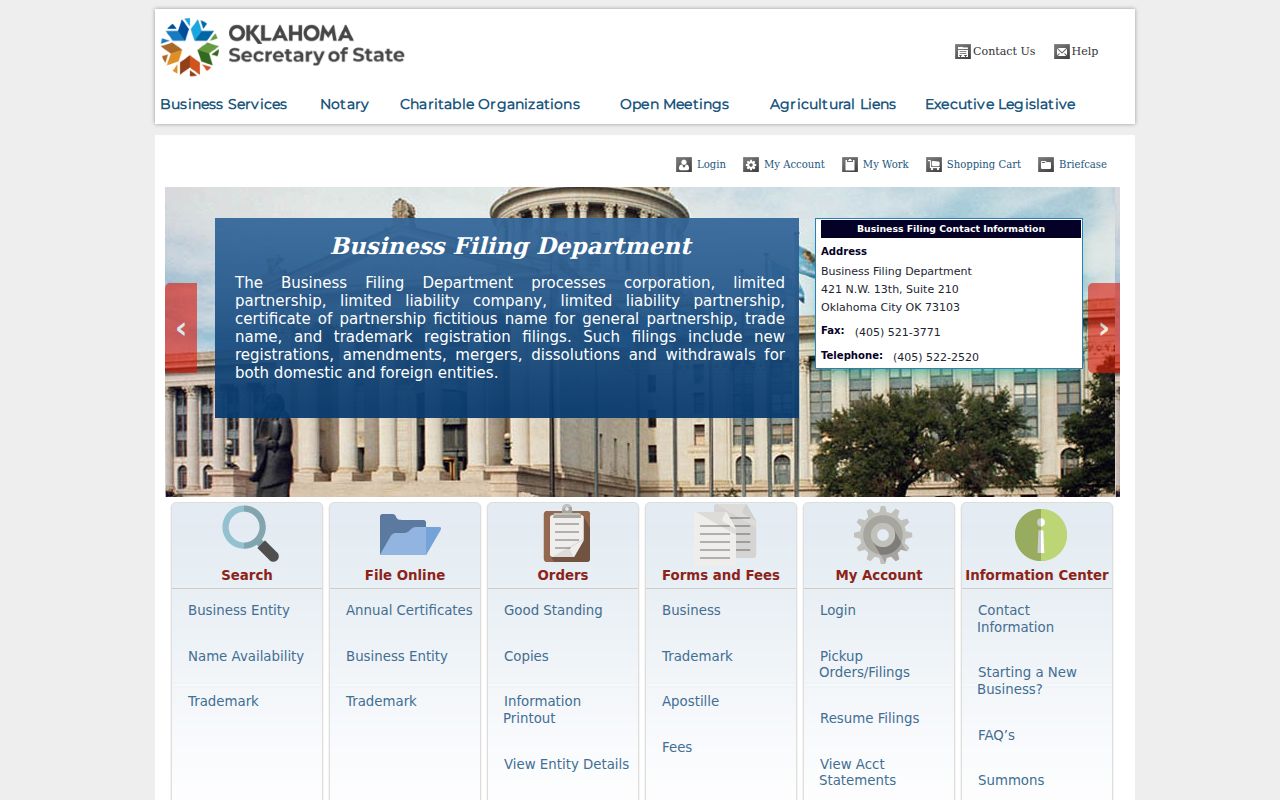
Task: Open View Entity Details link
Action: (x=567, y=764)
